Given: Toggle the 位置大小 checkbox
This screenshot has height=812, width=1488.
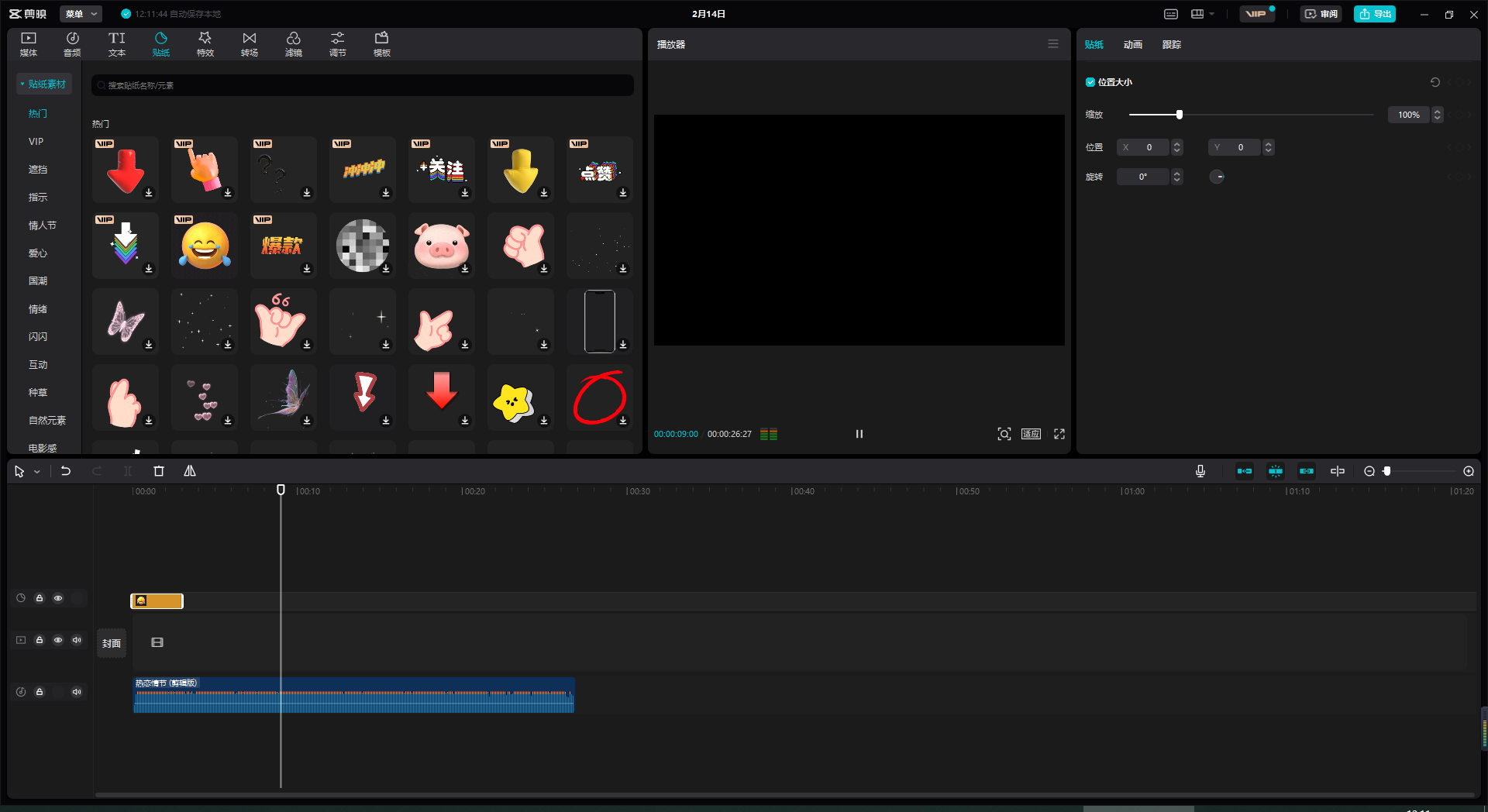Looking at the screenshot, I should pos(1090,82).
